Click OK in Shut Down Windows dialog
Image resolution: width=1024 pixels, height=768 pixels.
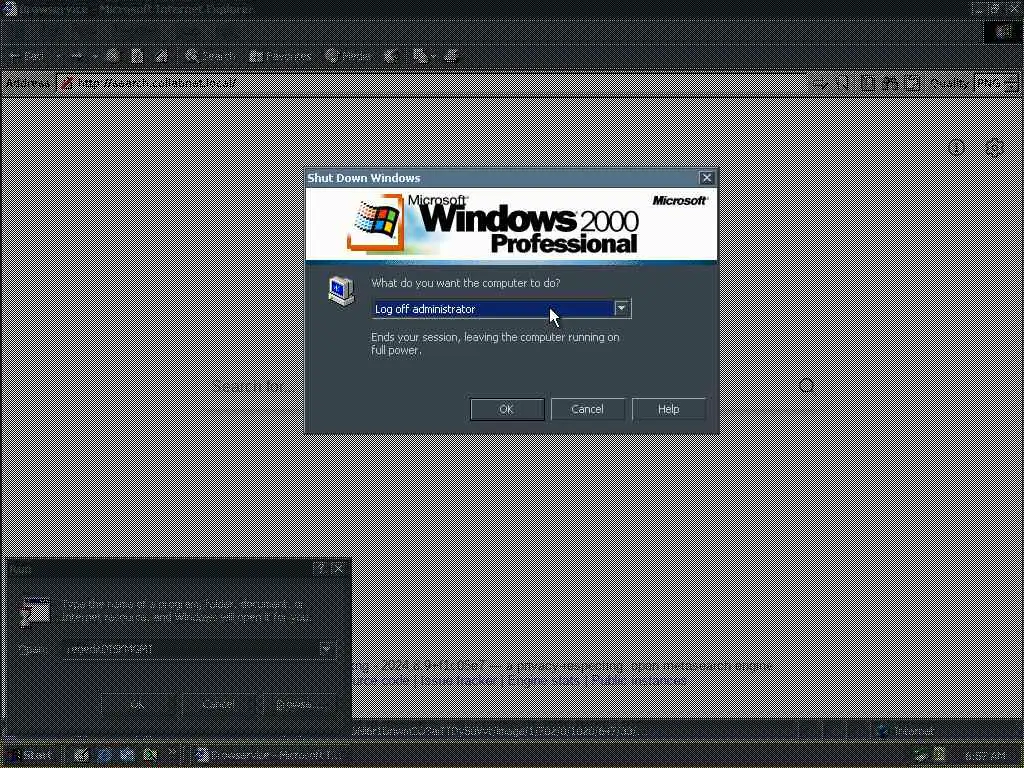click(x=507, y=409)
